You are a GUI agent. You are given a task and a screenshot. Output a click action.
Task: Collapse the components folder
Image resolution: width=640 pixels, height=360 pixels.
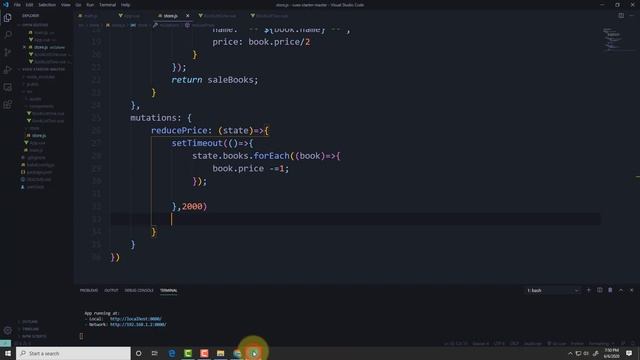(41, 106)
